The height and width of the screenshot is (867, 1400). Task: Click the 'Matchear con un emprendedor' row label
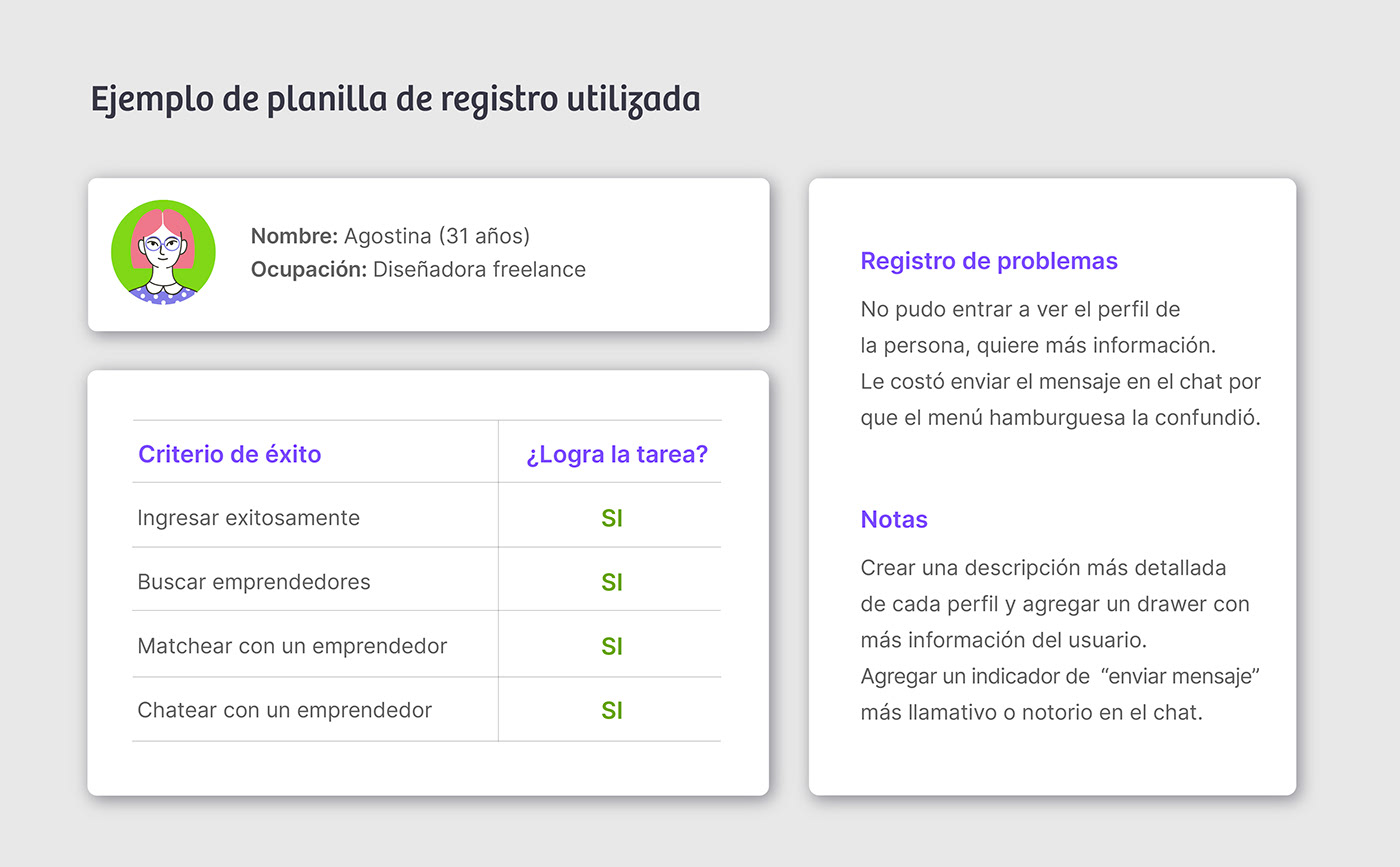(x=292, y=646)
